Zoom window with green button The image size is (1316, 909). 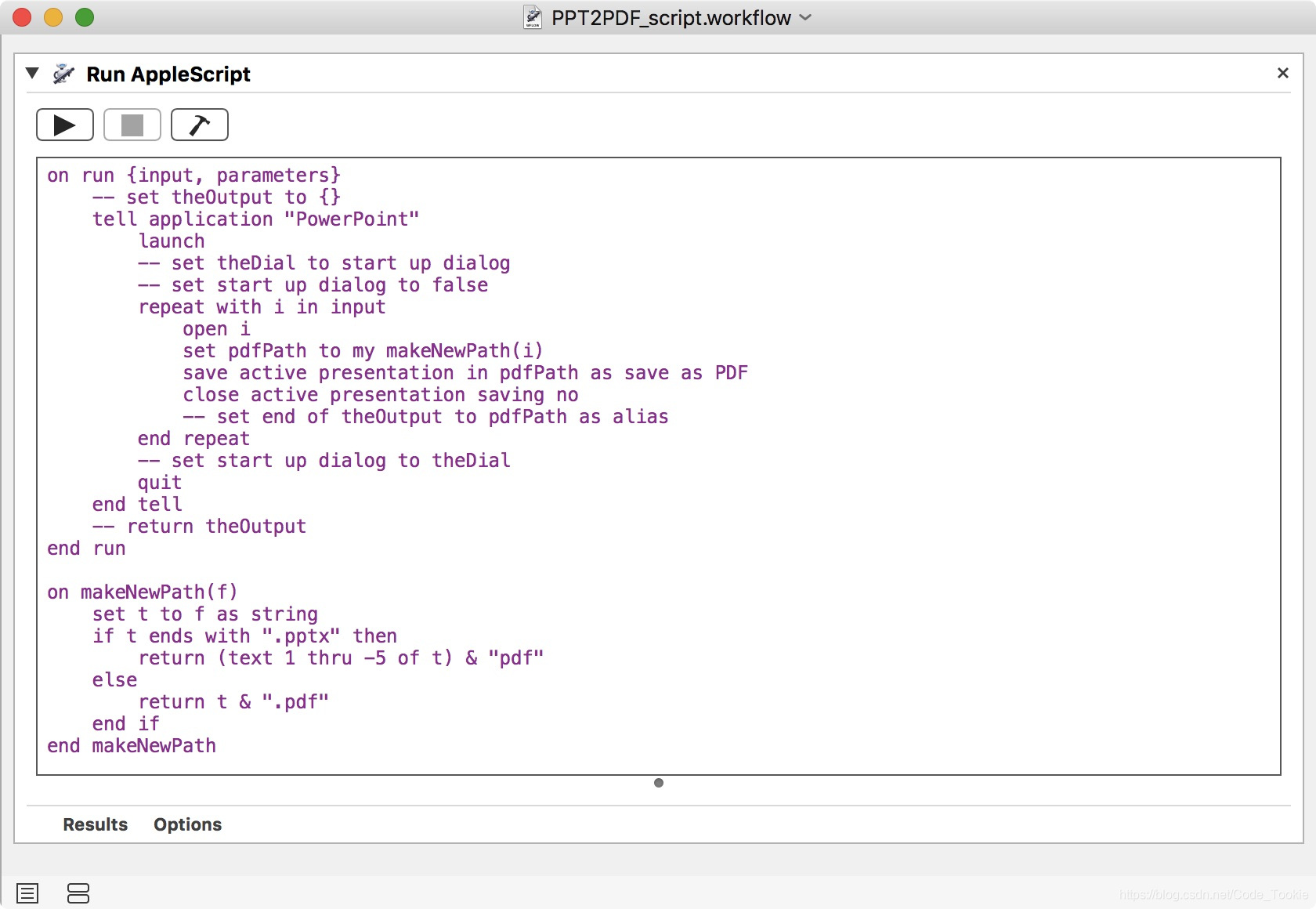(x=85, y=17)
